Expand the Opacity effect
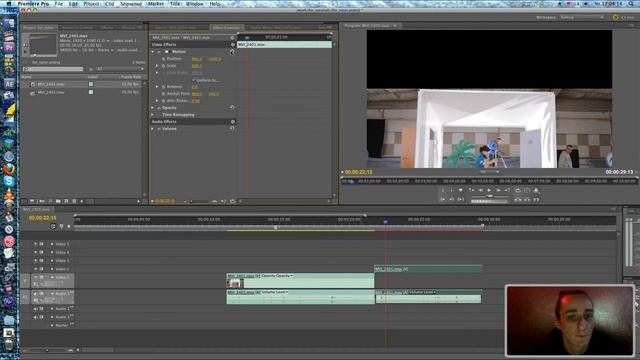The height and width of the screenshot is (360, 640). click(x=153, y=108)
